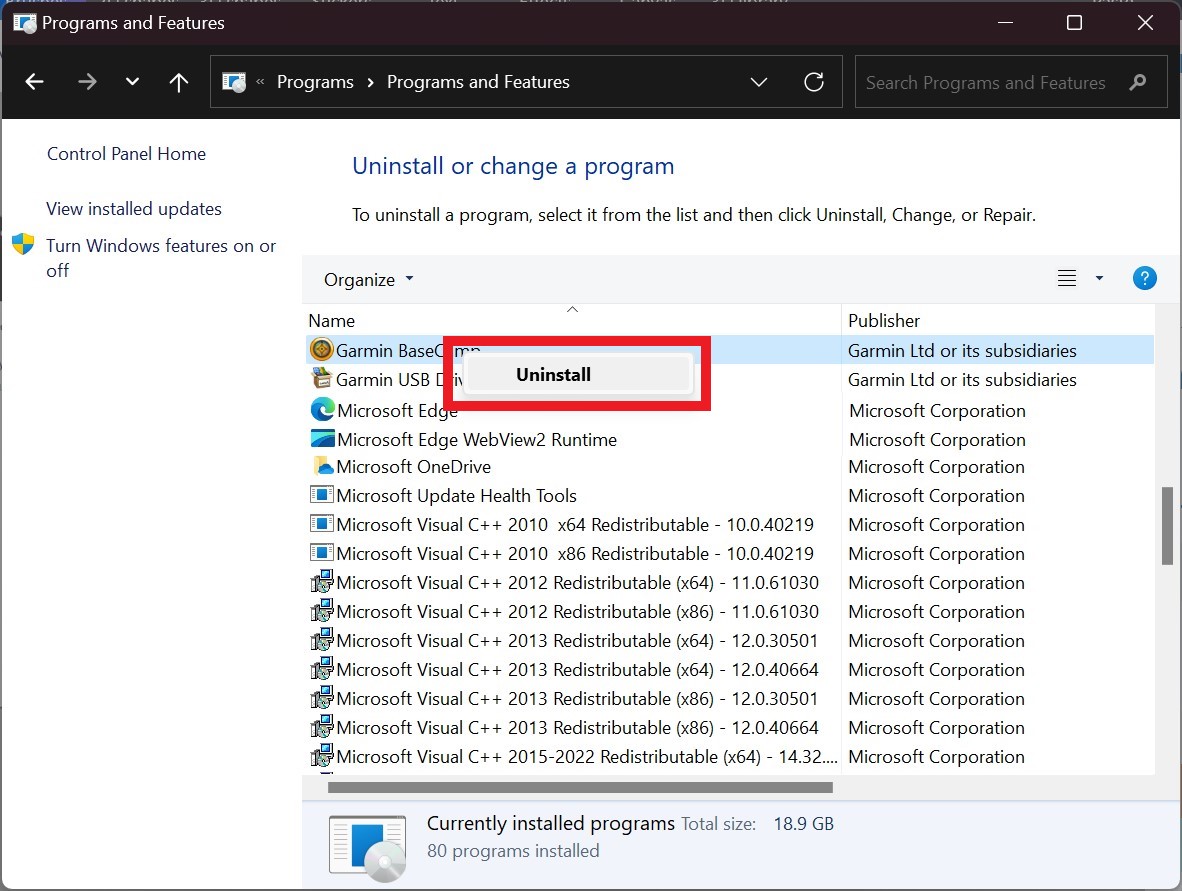Select Visual C++ 2013 (x64) 12.0.30501 name
The width and height of the screenshot is (1182, 891).
[x=577, y=641]
